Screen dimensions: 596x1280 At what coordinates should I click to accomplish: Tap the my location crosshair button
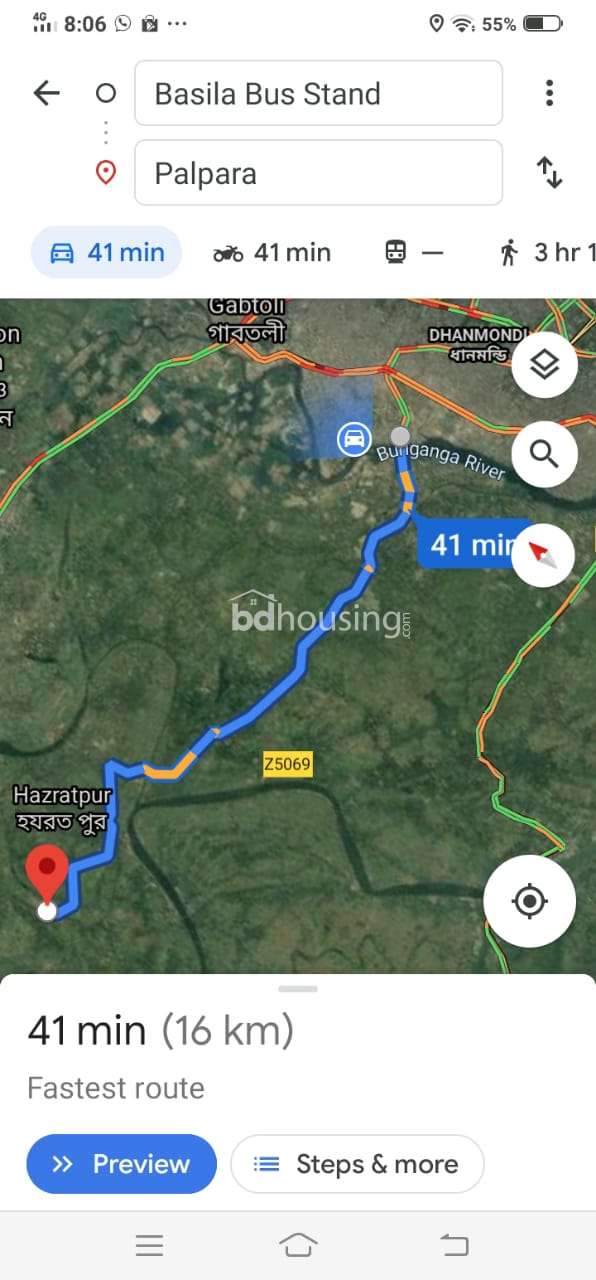pyautogui.click(x=529, y=901)
